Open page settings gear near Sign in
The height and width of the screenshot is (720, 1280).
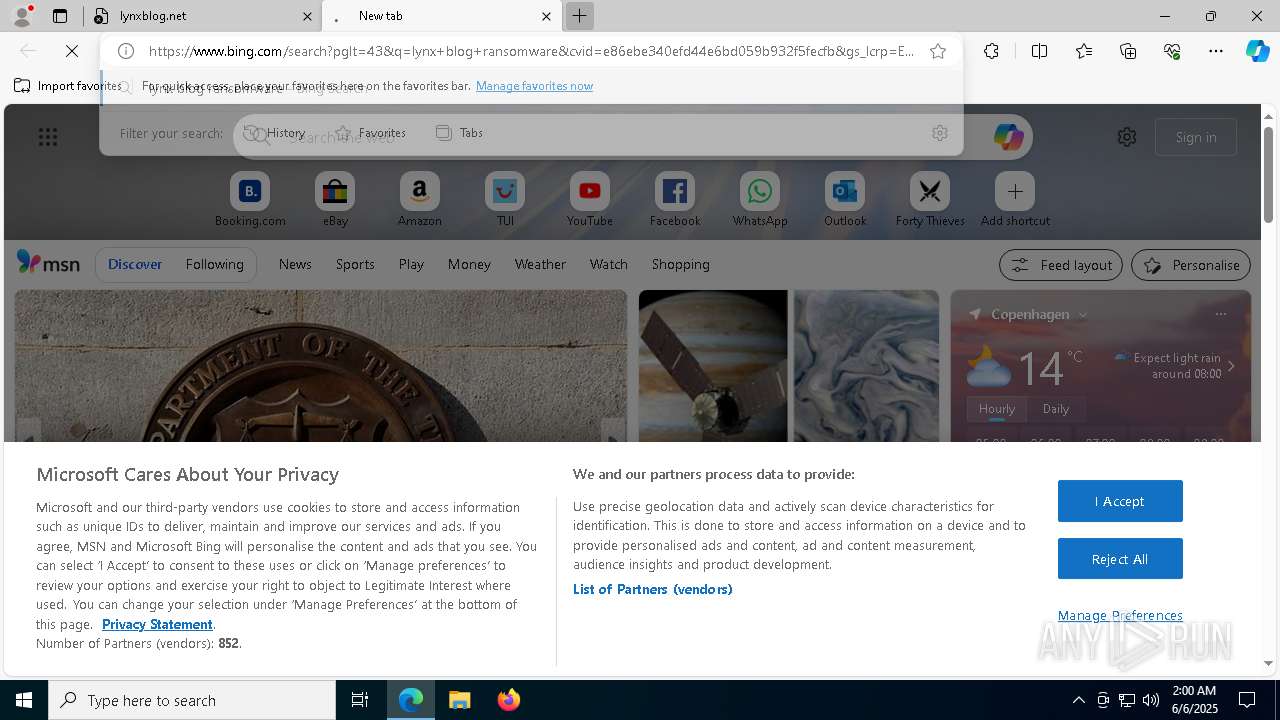click(x=1127, y=137)
